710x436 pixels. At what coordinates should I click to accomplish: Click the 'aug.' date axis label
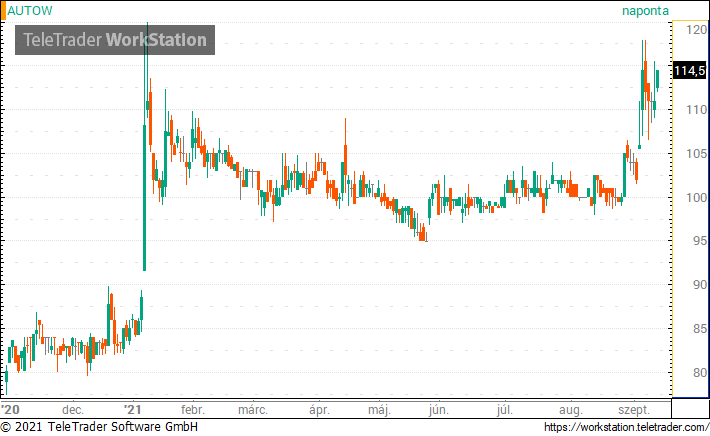[x=571, y=410]
